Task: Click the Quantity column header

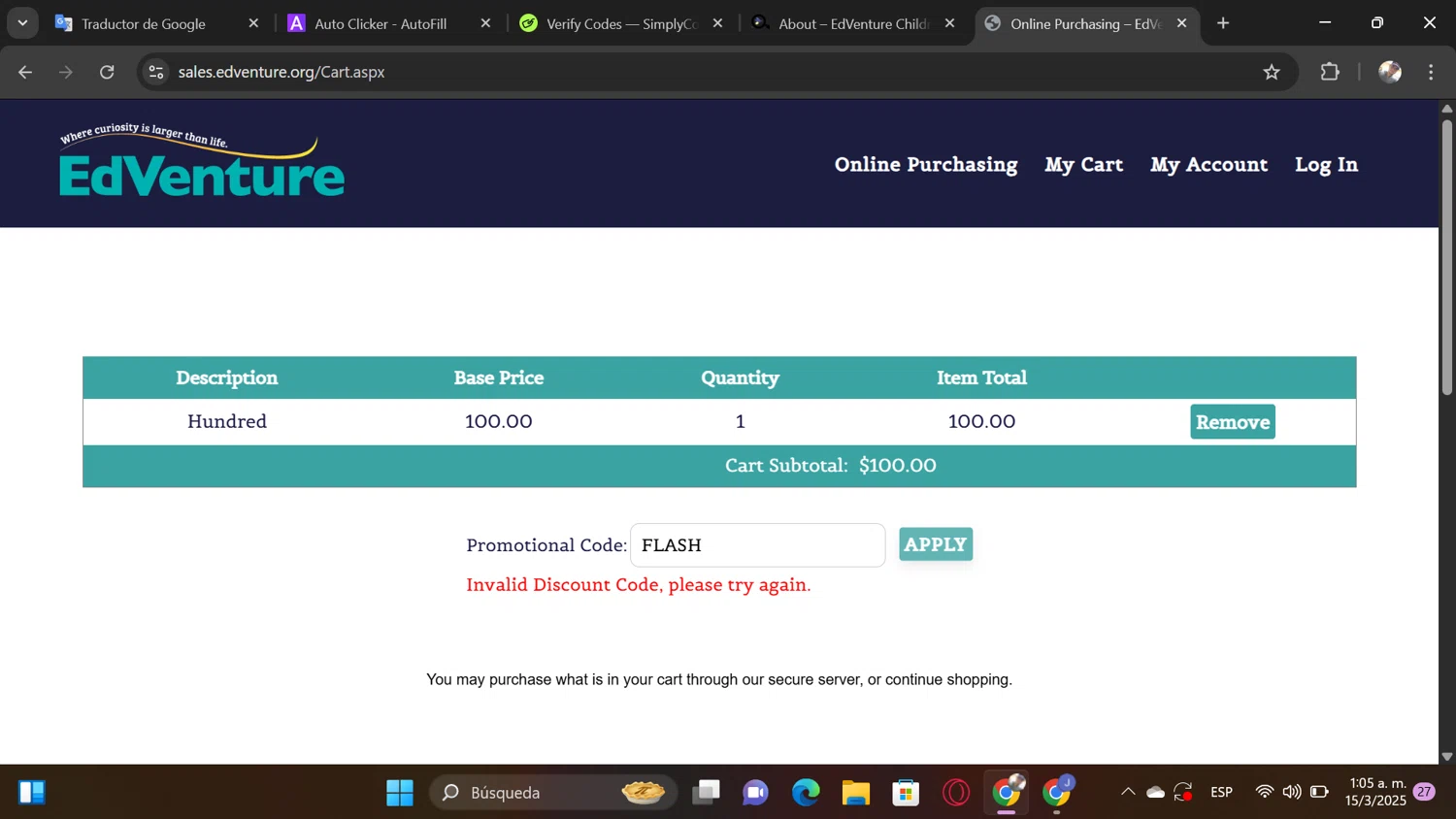Action: pos(740,378)
